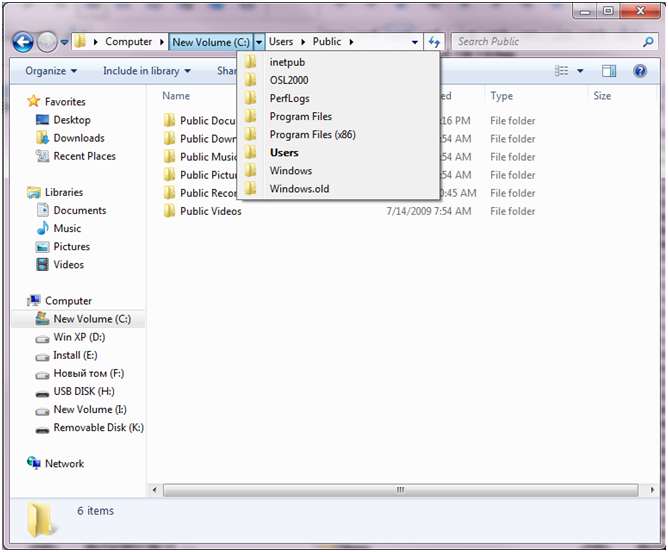The width and height of the screenshot is (668, 552).
Task: Click the inetpub folder icon in dropdown
Action: (x=250, y=62)
